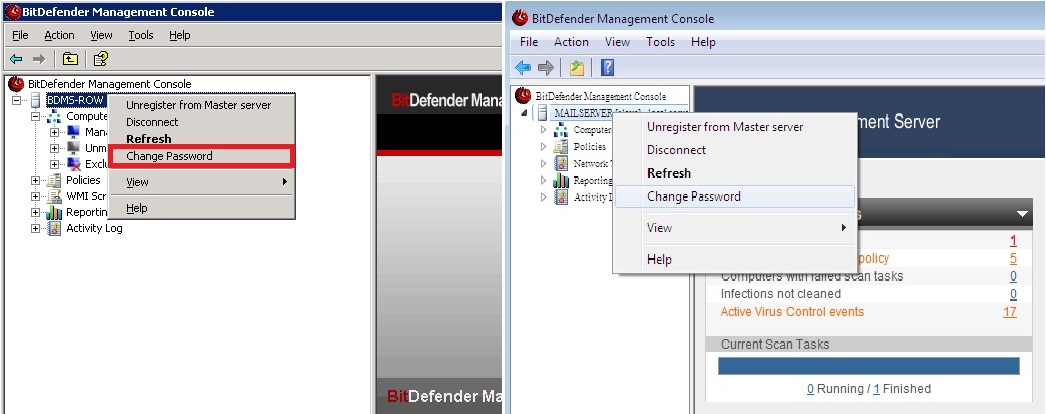Collapse the MAILSERVER node triangle
Image resolution: width=1046 pixels, height=414 pixels.
coord(524,113)
